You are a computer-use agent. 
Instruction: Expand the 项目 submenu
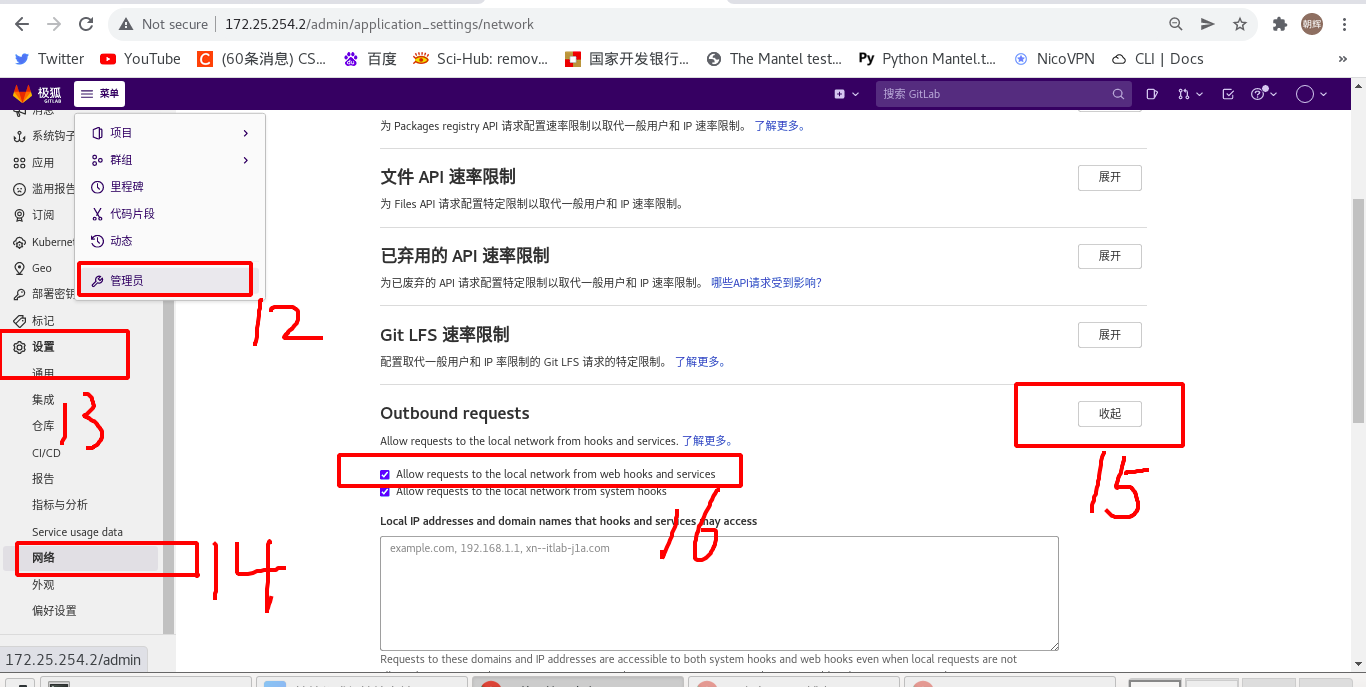click(170, 133)
